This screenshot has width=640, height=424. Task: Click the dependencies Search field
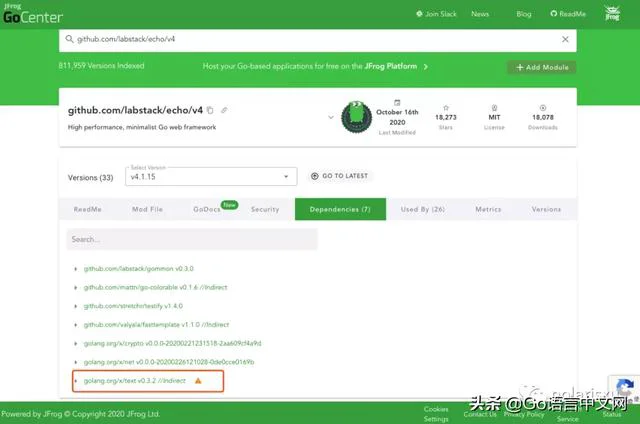pyautogui.click(x=192, y=239)
